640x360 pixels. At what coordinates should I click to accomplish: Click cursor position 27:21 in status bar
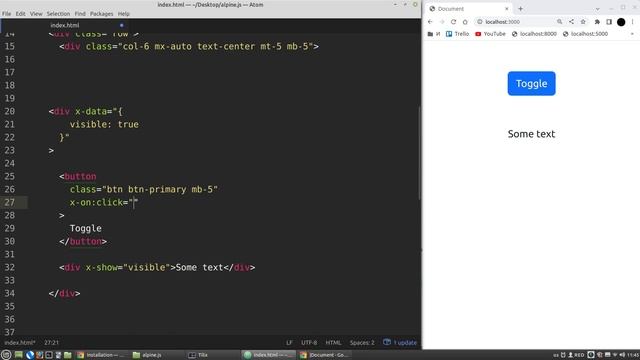pos(51,342)
